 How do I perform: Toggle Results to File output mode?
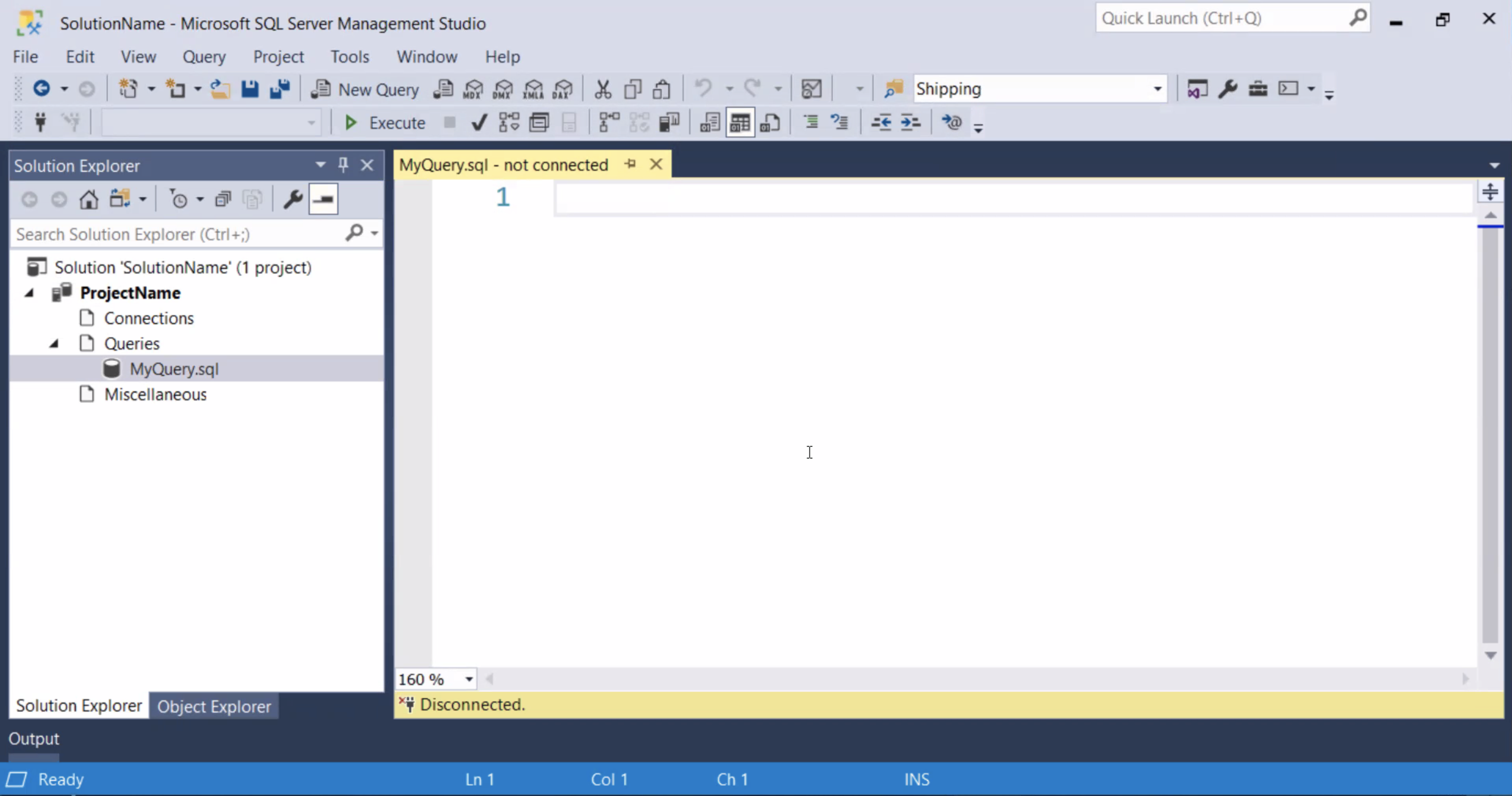(770, 122)
